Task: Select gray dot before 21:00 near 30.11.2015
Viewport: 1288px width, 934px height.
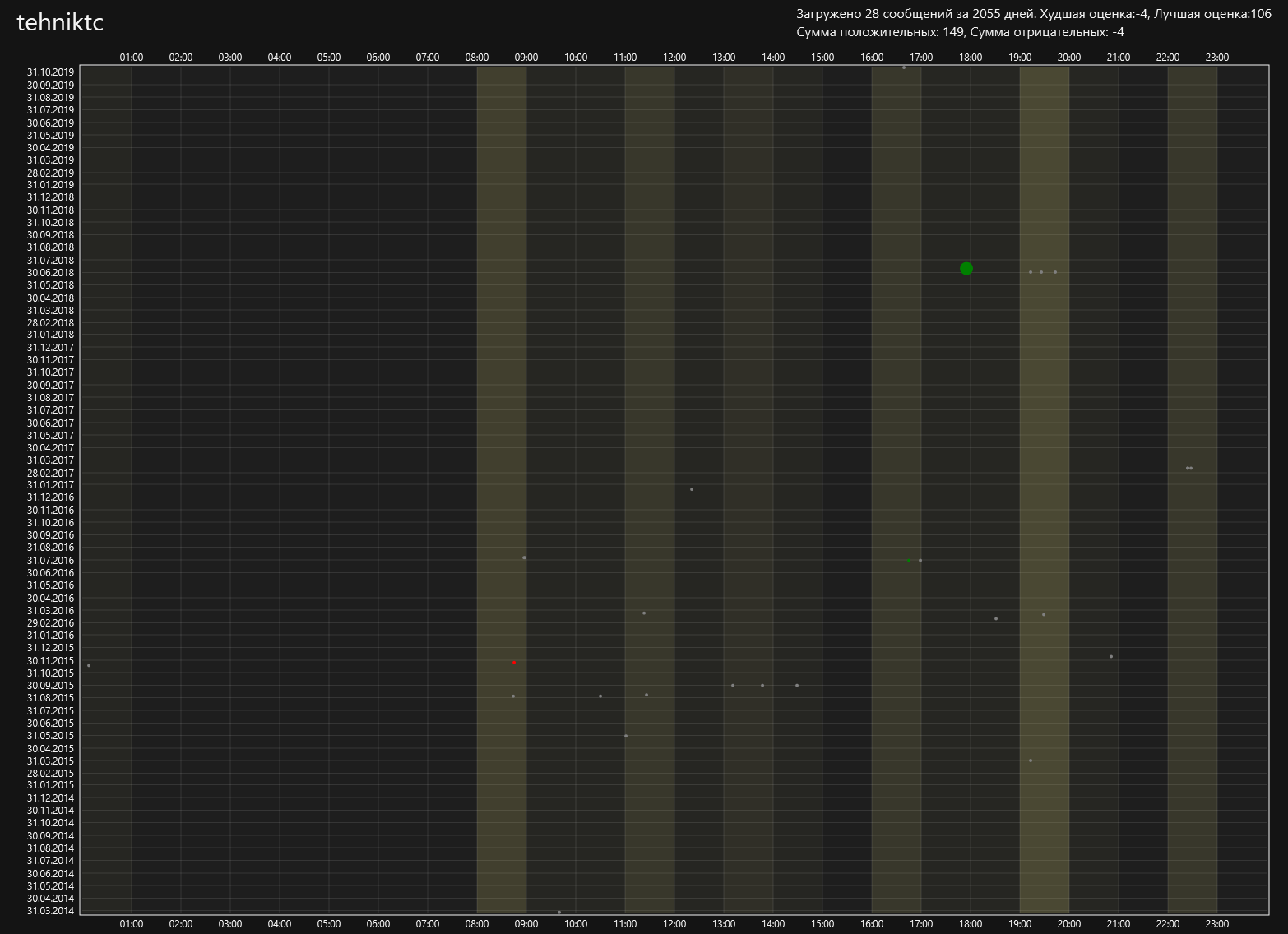Action: click(1111, 656)
